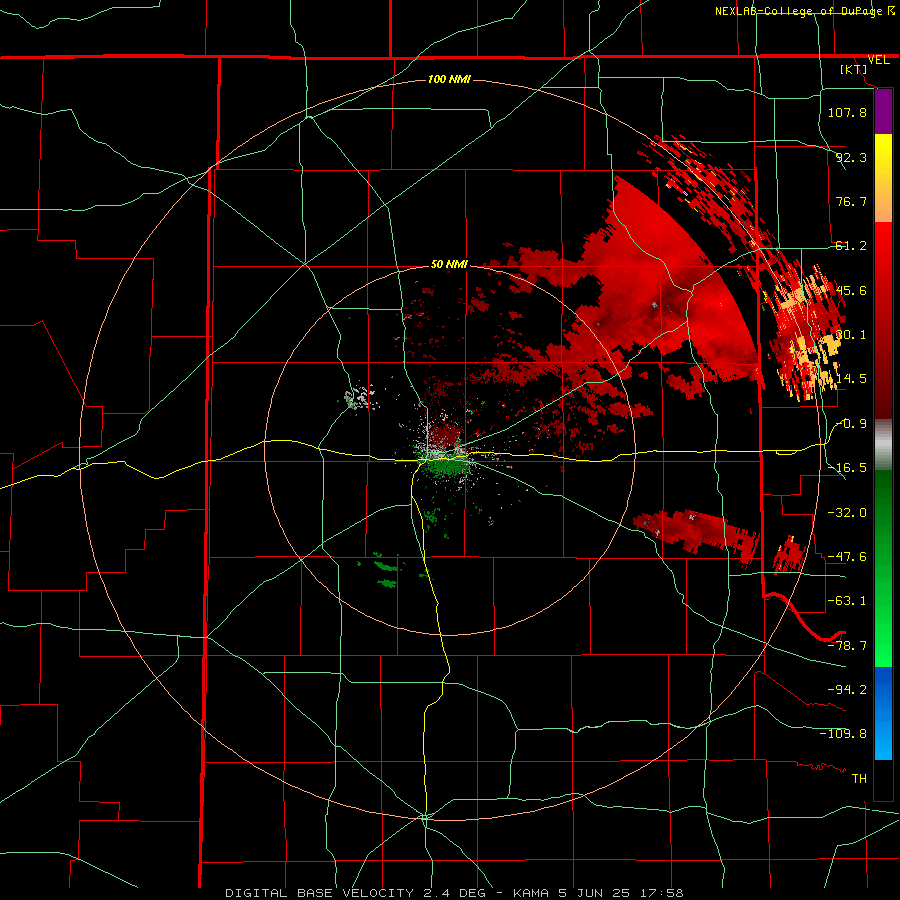
Task: Select the 61.2 legend value
Action: pyautogui.click(x=851, y=246)
